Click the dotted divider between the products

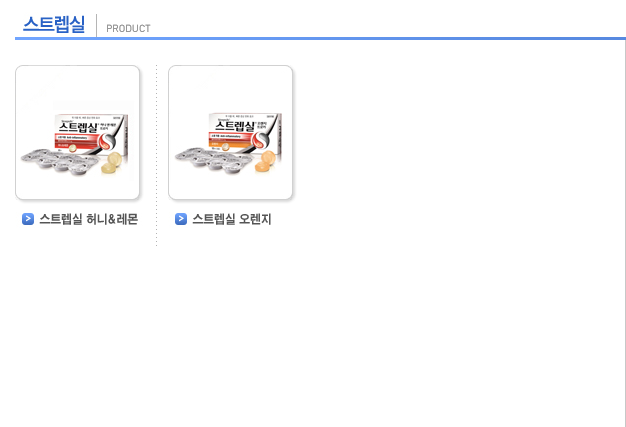156,156
